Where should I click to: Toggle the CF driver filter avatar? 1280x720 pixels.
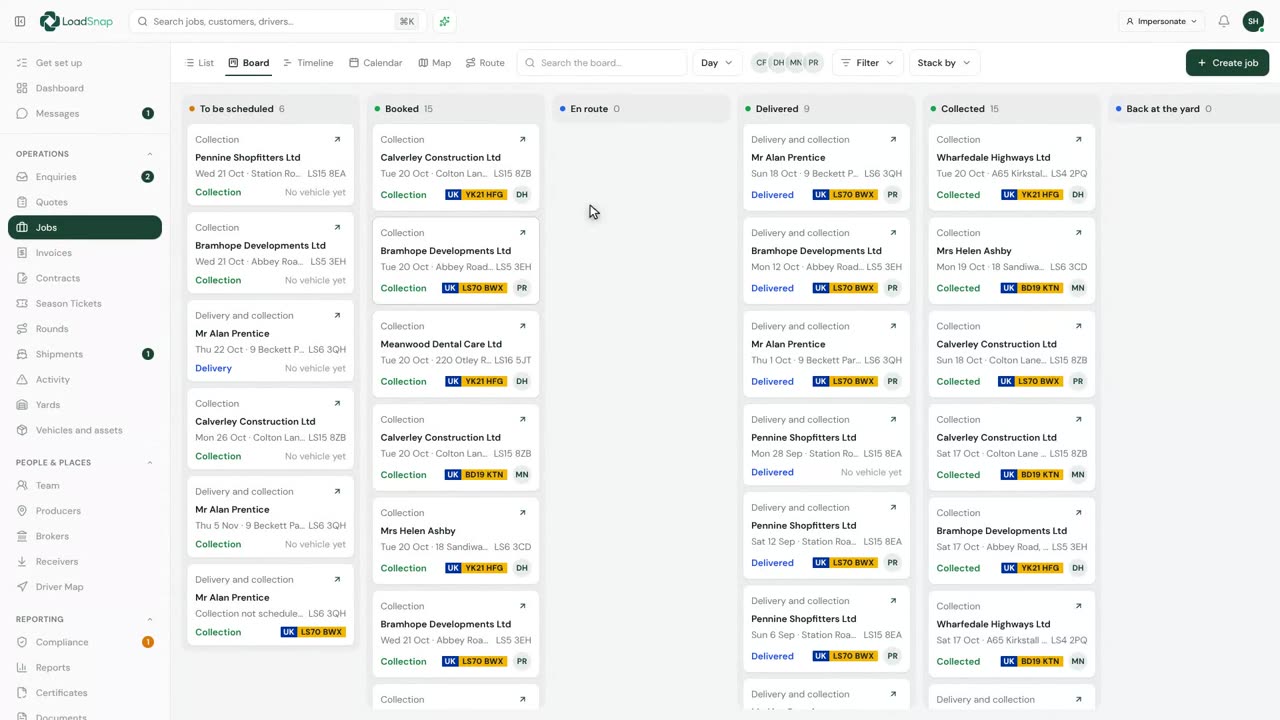pos(761,62)
